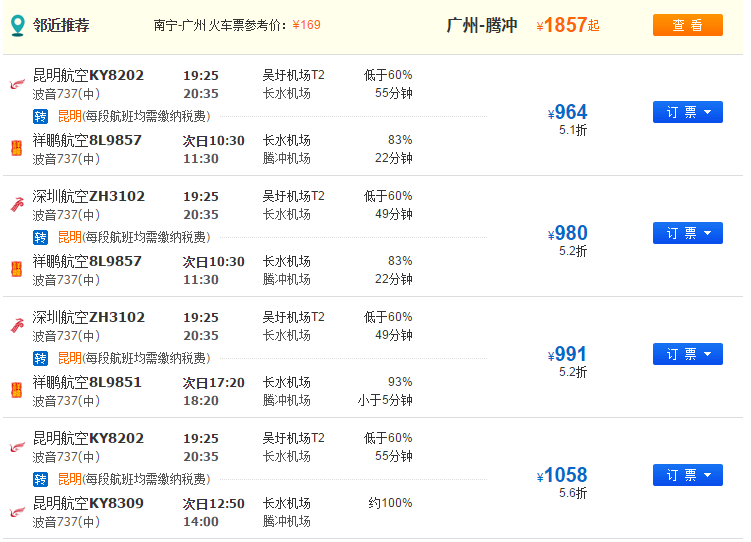Click the blue 转 transfer icon in the ¥980 itinerary

coord(40,237)
